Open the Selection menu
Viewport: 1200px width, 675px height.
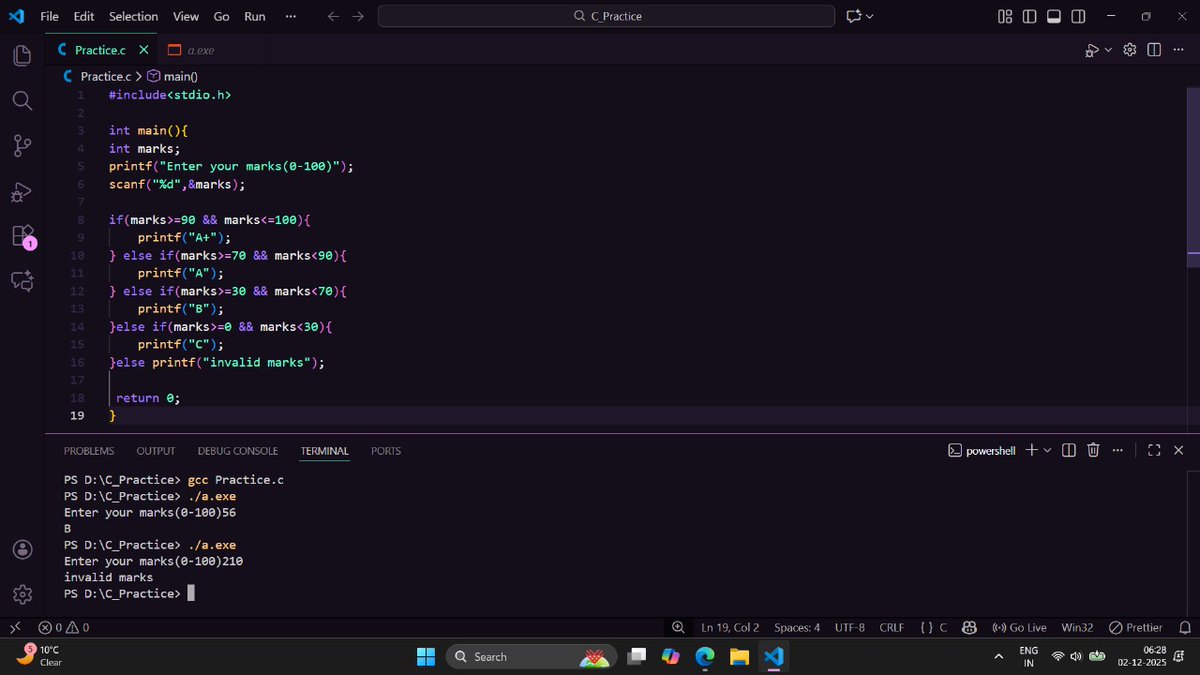click(133, 16)
